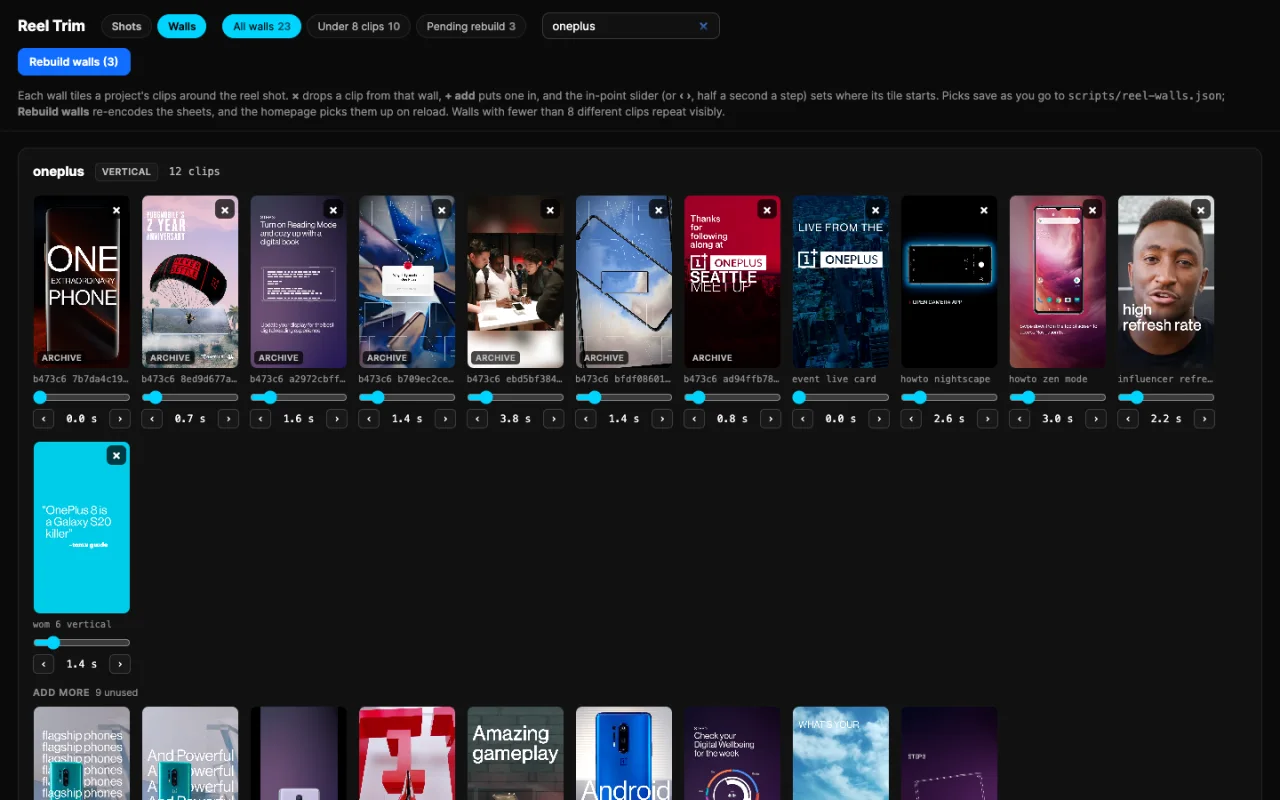Step the howto nightscape in-point forward

pos(987,419)
